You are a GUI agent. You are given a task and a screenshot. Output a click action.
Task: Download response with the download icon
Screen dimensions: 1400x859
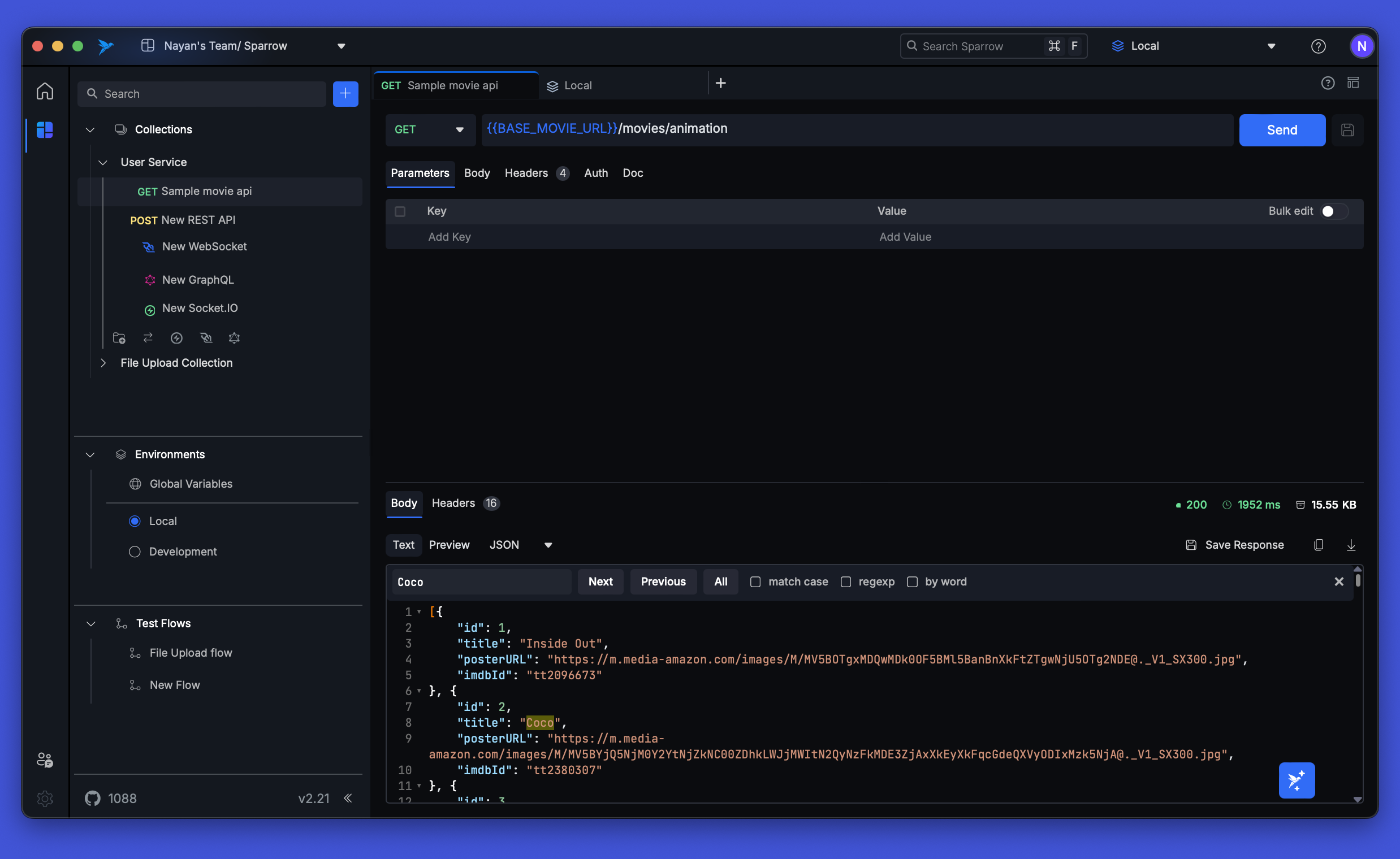[x=1351, y=545]
